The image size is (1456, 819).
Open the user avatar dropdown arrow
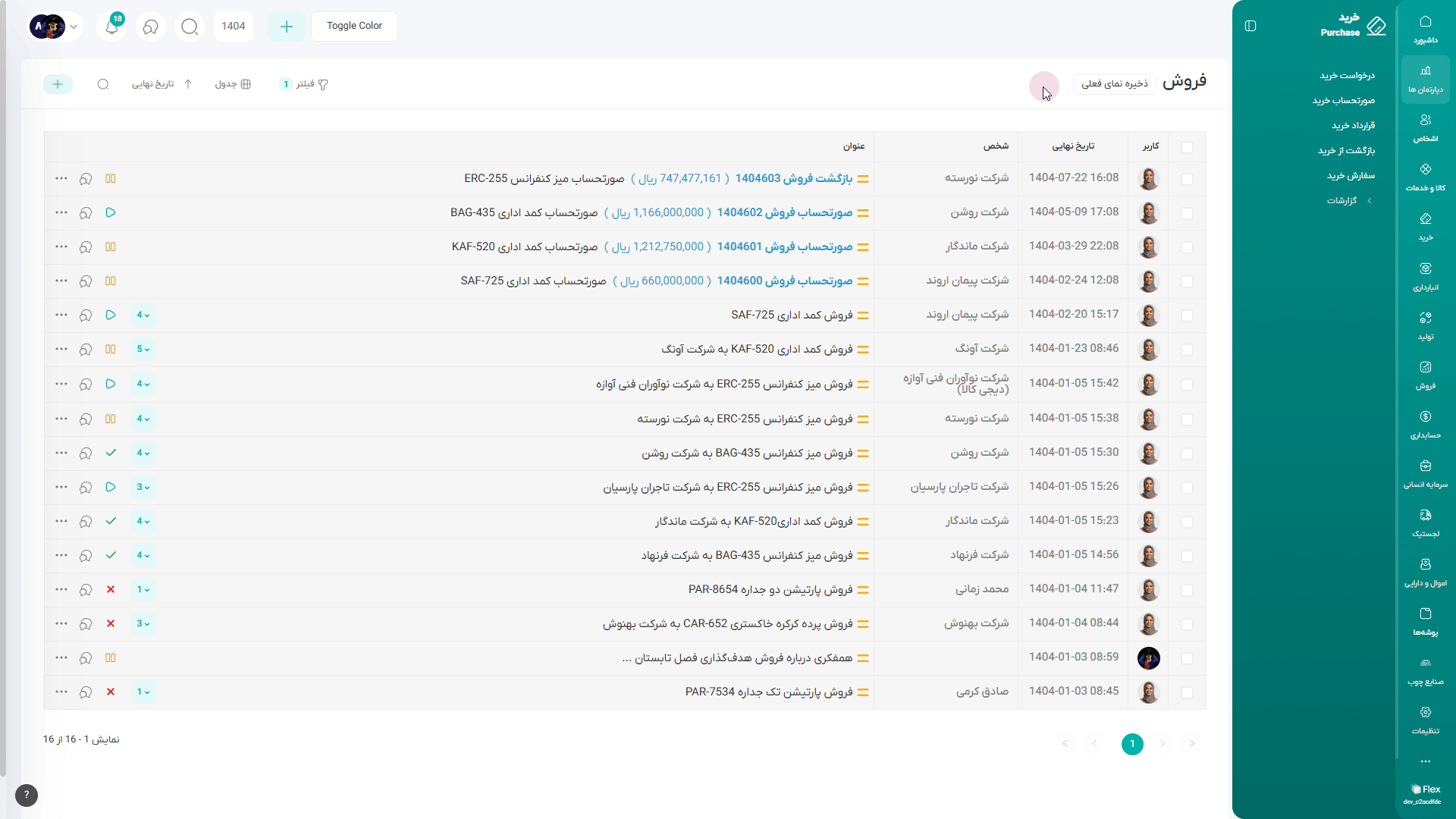tap(74, 27)
